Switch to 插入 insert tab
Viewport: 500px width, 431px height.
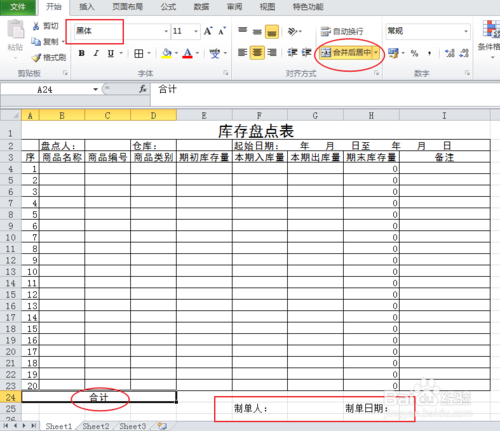[x=87, y=7]
